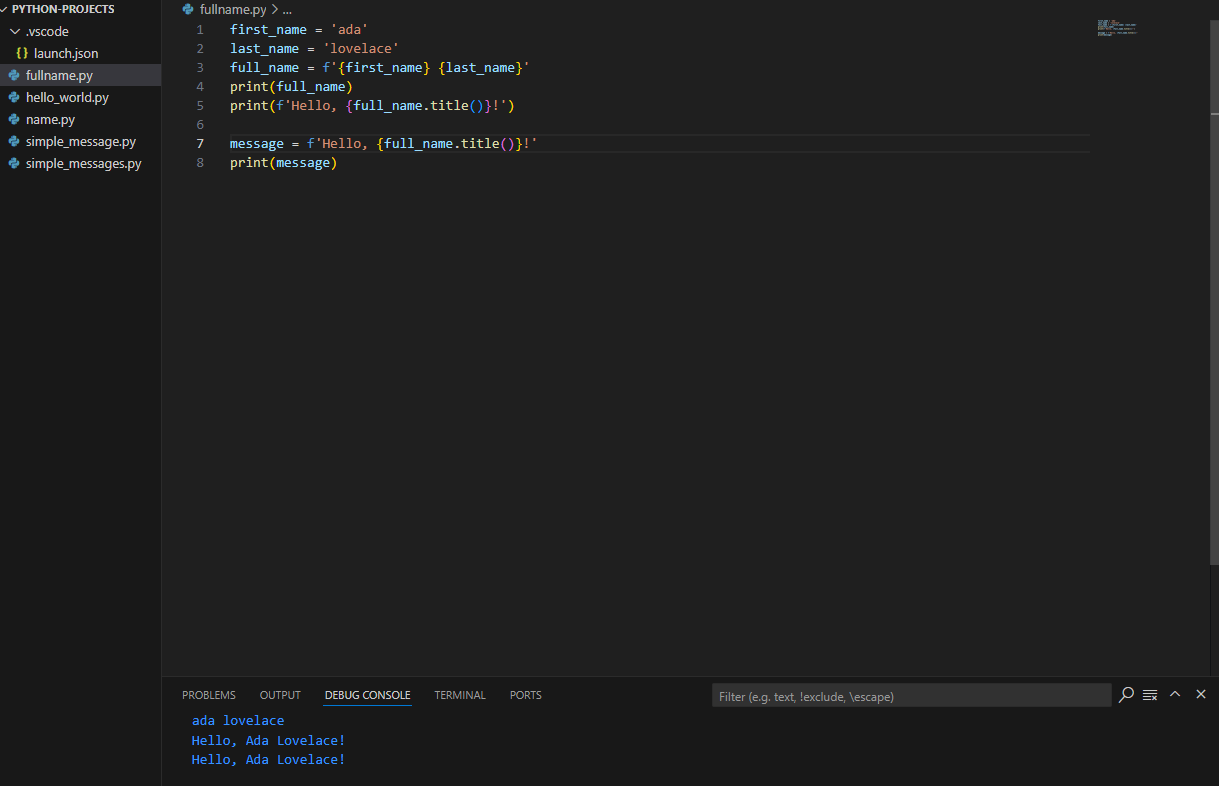Switch to the OUTPUT tab
Viewport: 1219px width, 786px height.
(280, 695)
